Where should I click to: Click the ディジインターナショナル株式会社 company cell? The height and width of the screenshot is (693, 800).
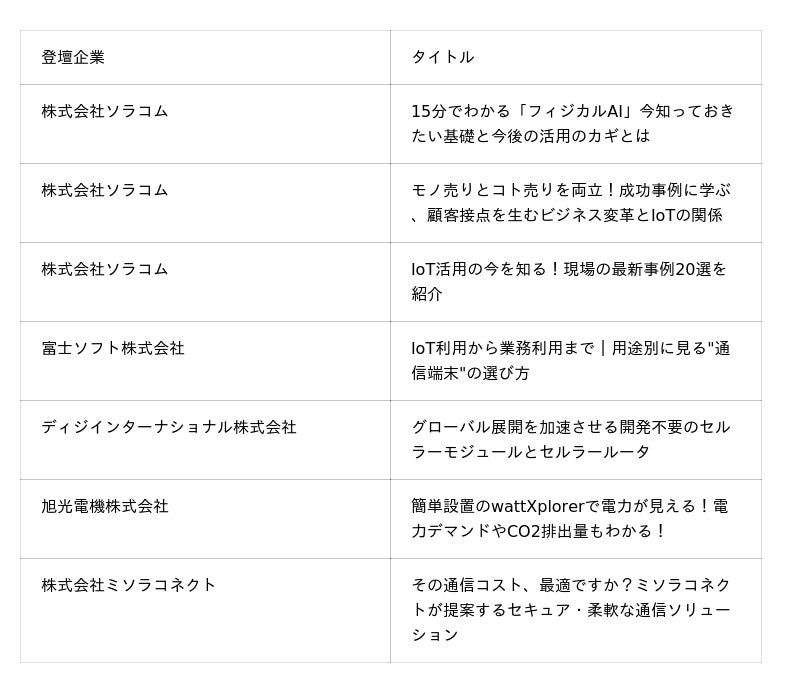click(169, 427)
